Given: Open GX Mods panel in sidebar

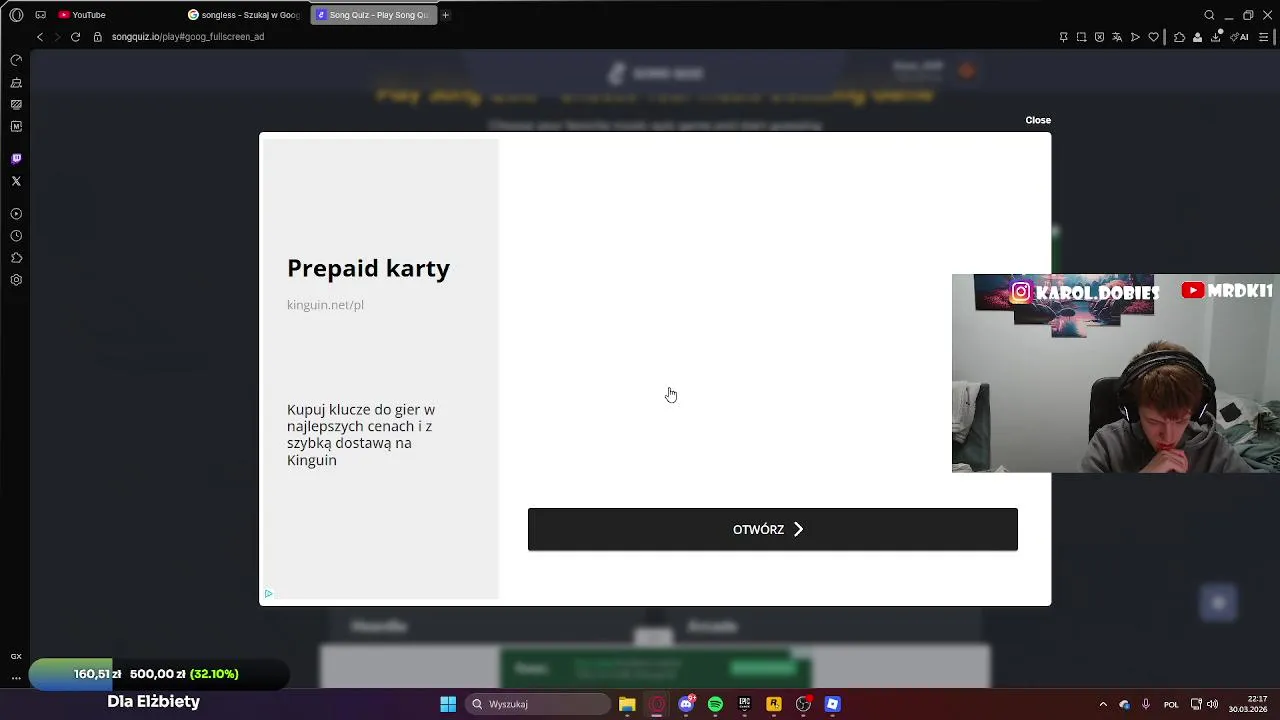Looking at the screenshot, I should (x=16, y=104).
